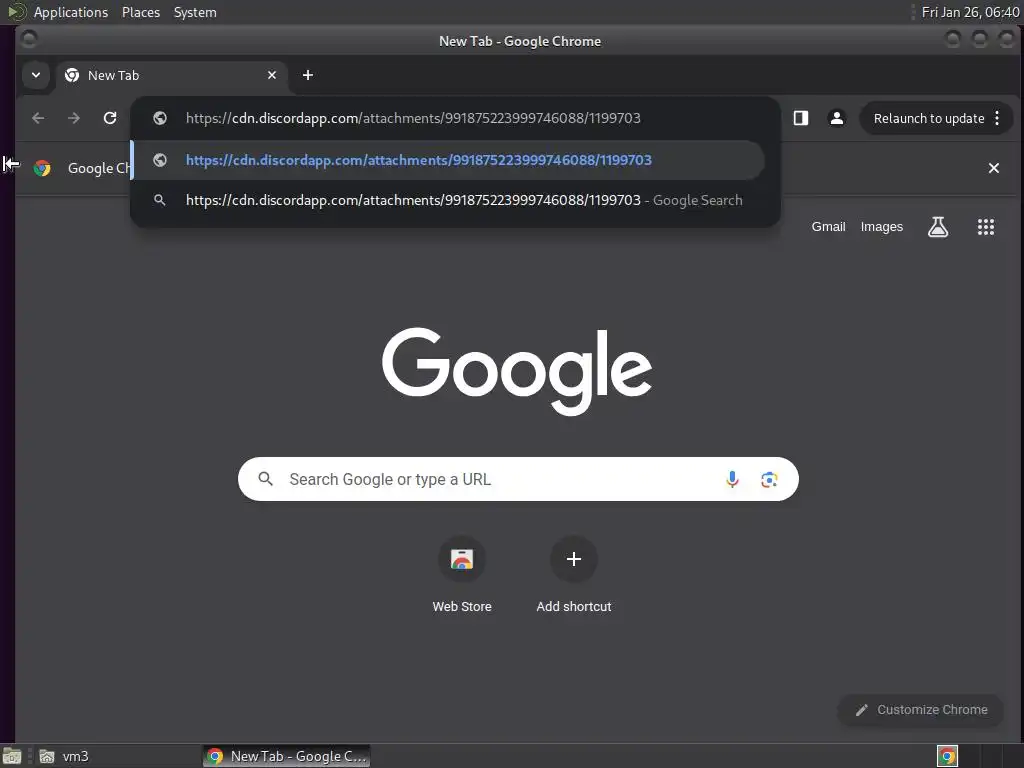
Task: Click the magnifier in Google search box
Action: click(265, 479)
